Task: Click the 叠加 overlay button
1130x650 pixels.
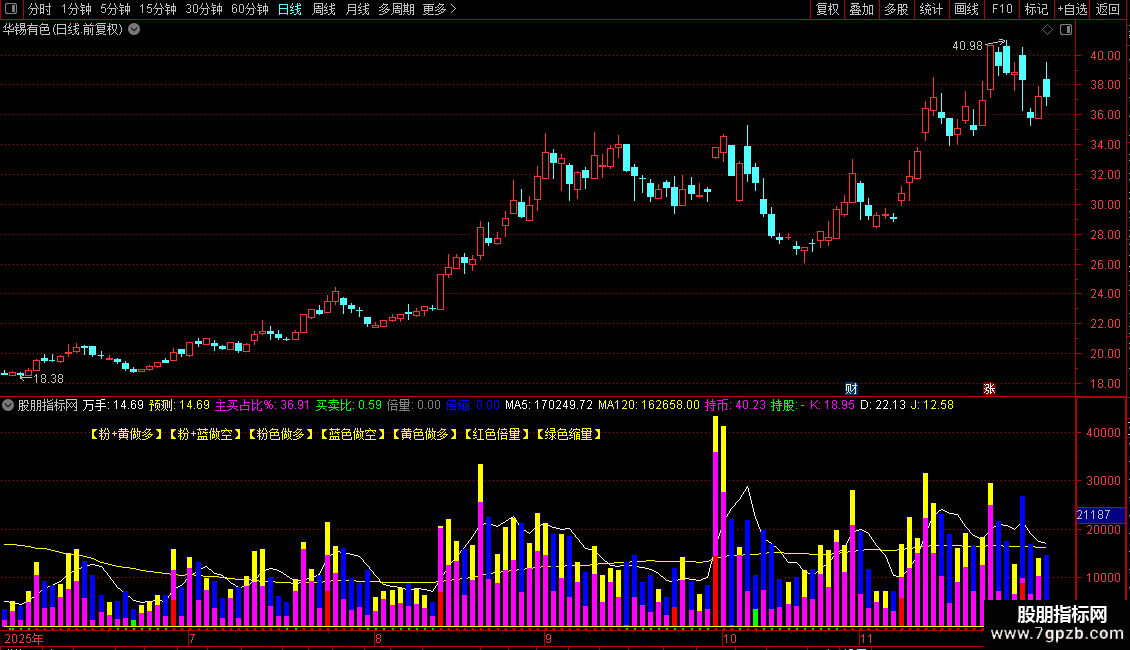Action: [861, 9]
